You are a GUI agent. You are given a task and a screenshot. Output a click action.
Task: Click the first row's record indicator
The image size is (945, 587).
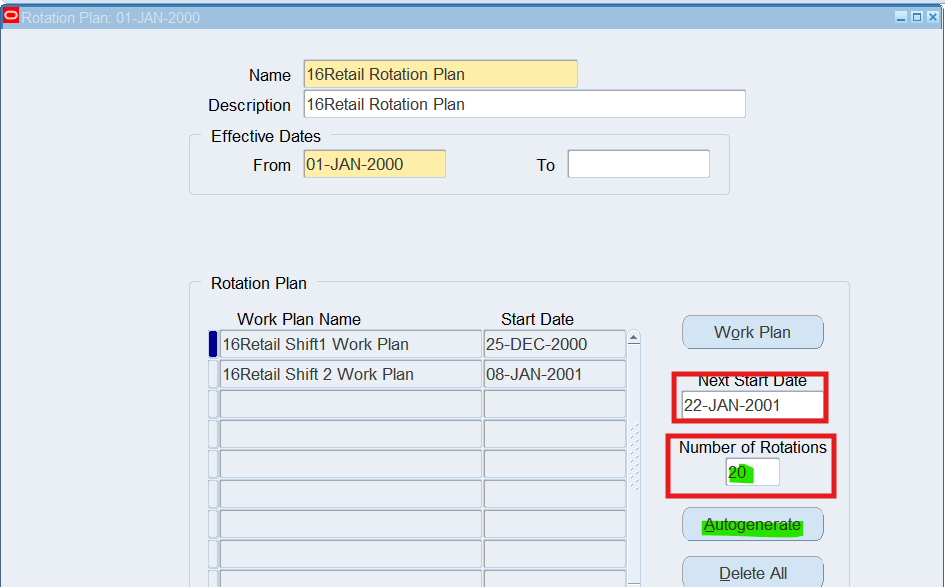tap(213, 344)
